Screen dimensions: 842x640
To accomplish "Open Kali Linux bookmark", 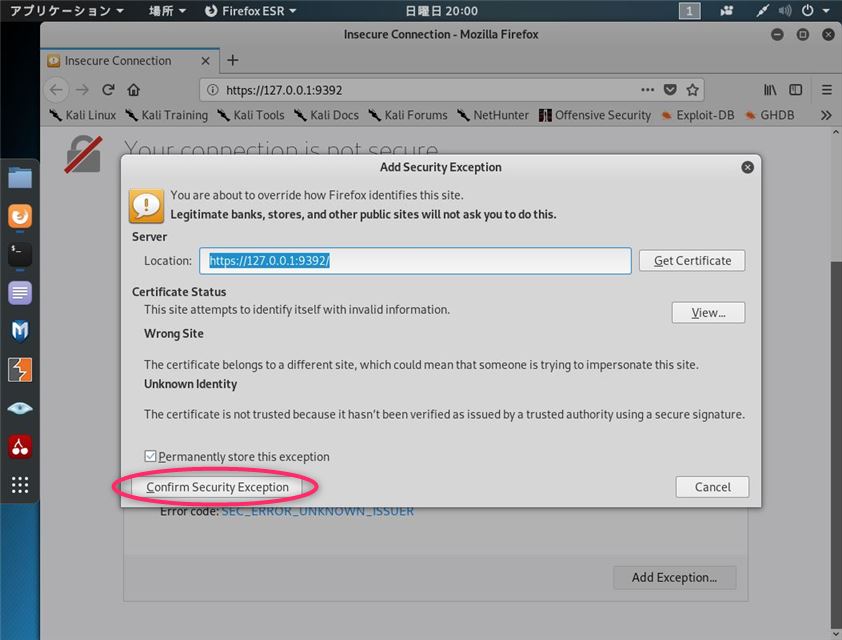I will tap(83, 115).
